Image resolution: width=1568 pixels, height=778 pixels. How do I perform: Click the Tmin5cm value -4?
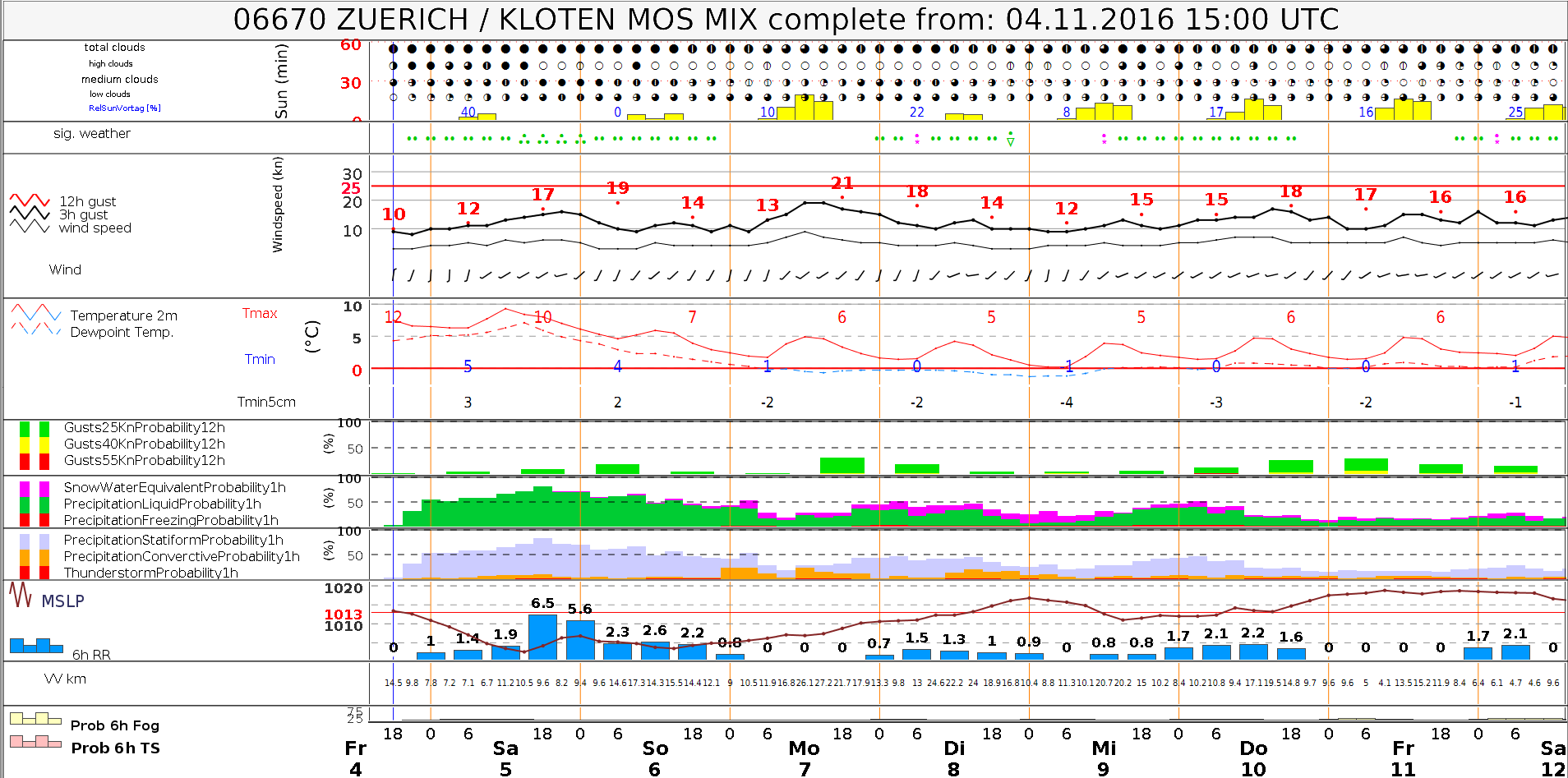1066,403
